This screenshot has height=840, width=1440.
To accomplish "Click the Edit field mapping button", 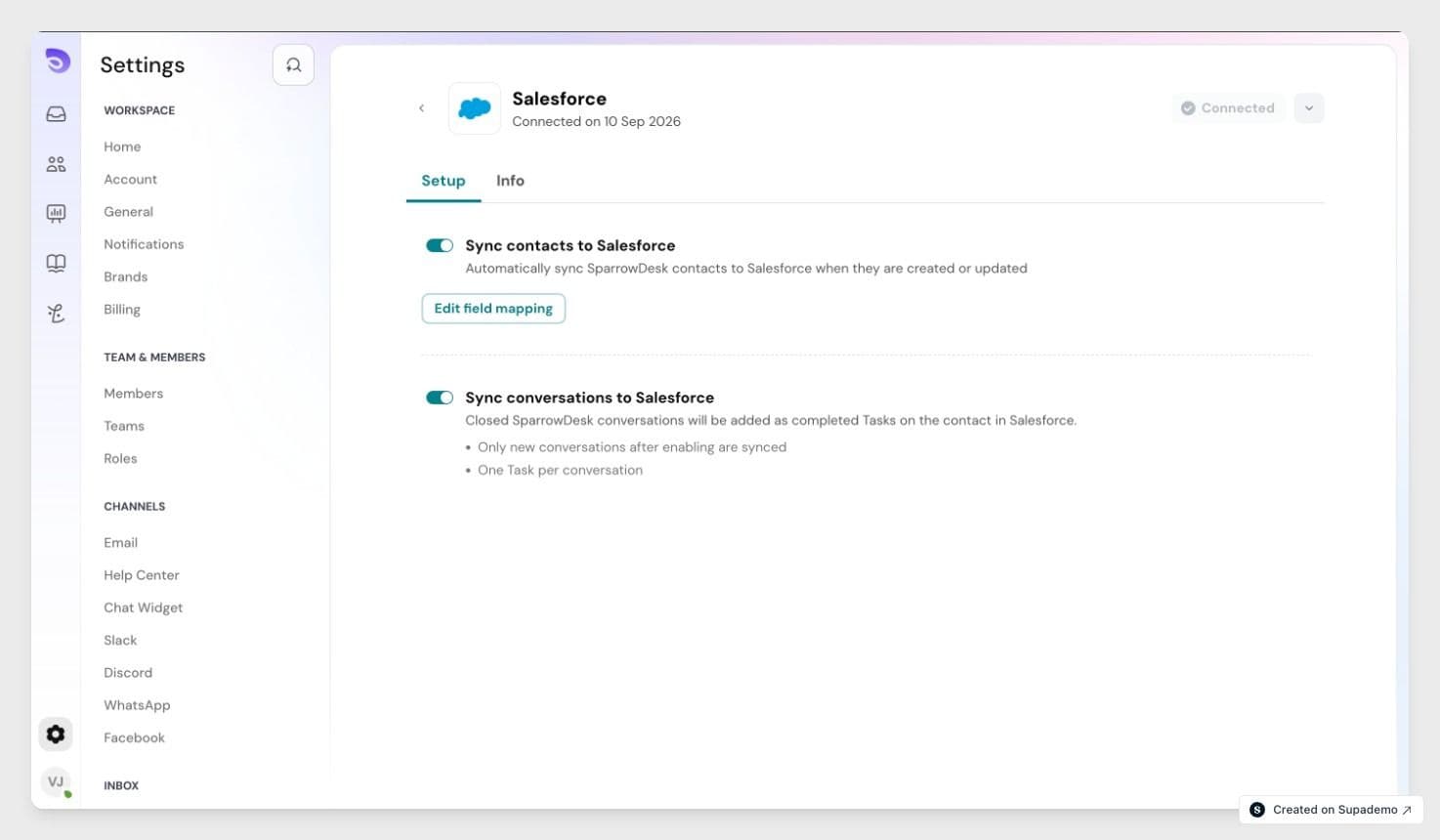I will click(493, 309).
